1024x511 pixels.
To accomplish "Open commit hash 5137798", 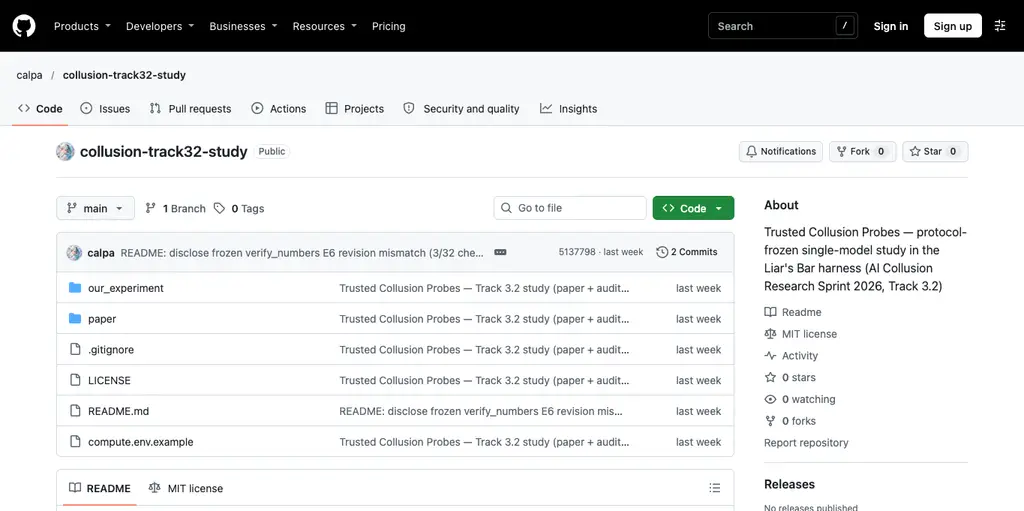I will point(577,252).
